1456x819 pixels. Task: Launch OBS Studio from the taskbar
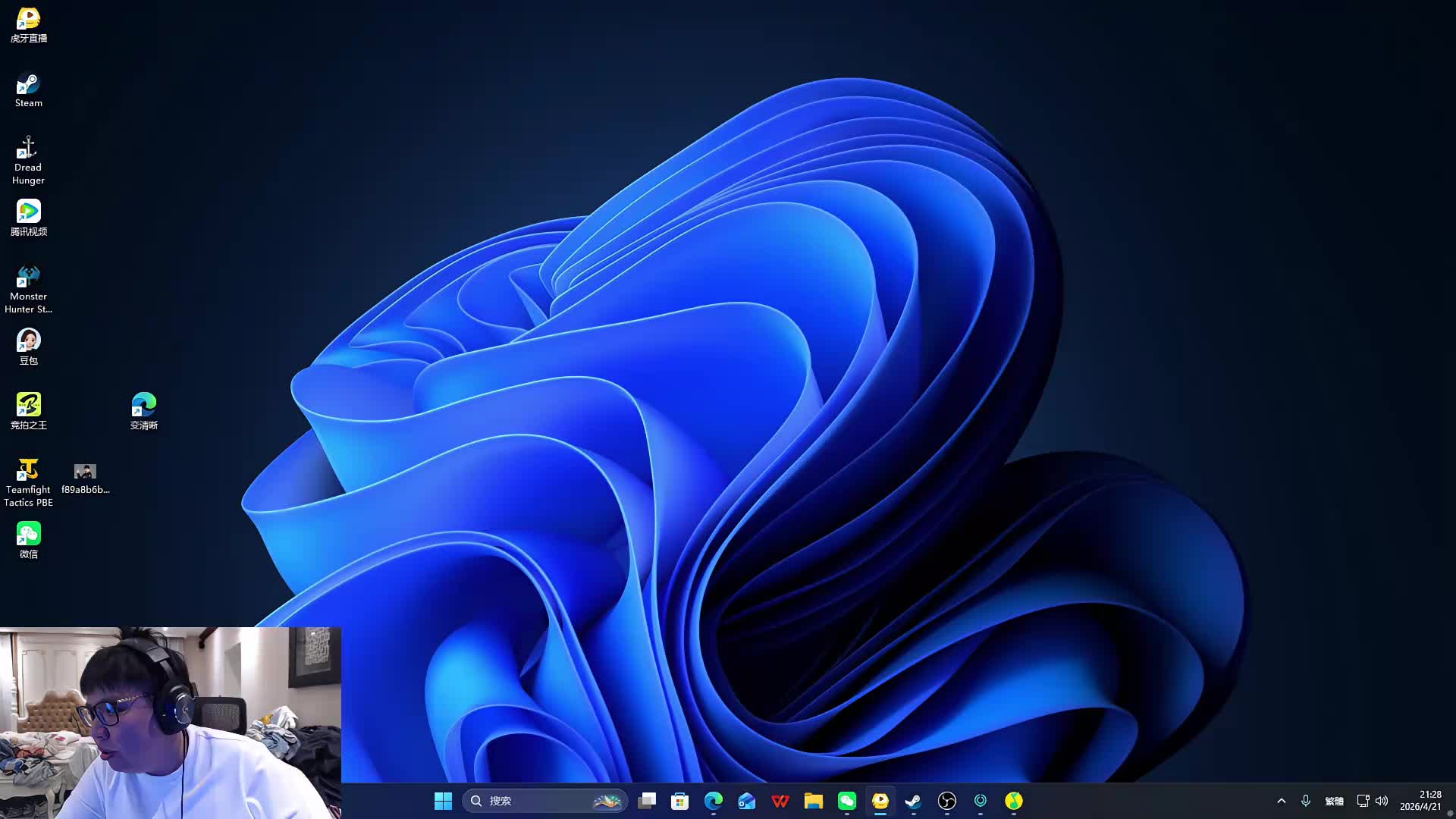(947, 801)
